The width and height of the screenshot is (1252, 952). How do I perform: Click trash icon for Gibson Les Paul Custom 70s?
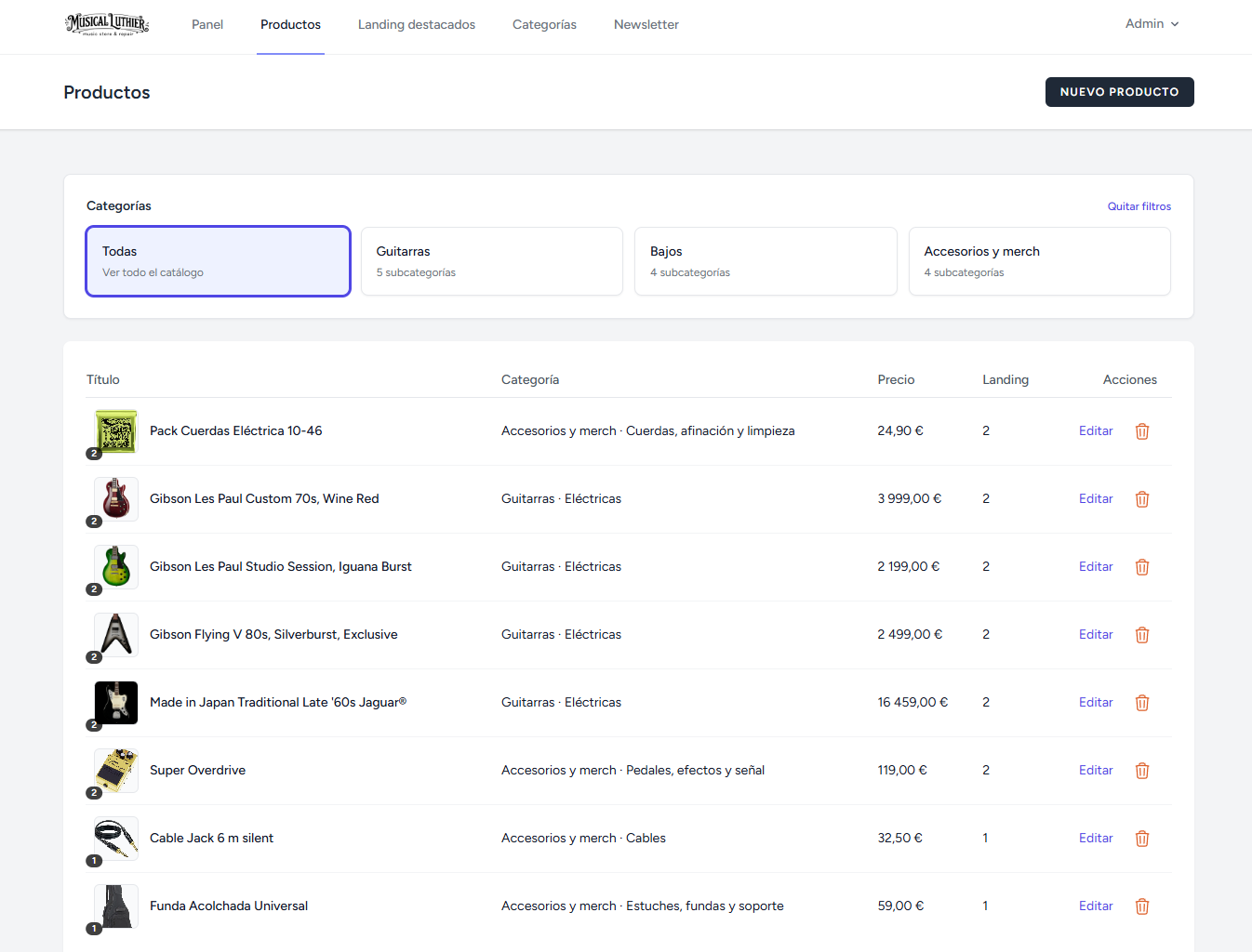click(x=1142, y=499)
